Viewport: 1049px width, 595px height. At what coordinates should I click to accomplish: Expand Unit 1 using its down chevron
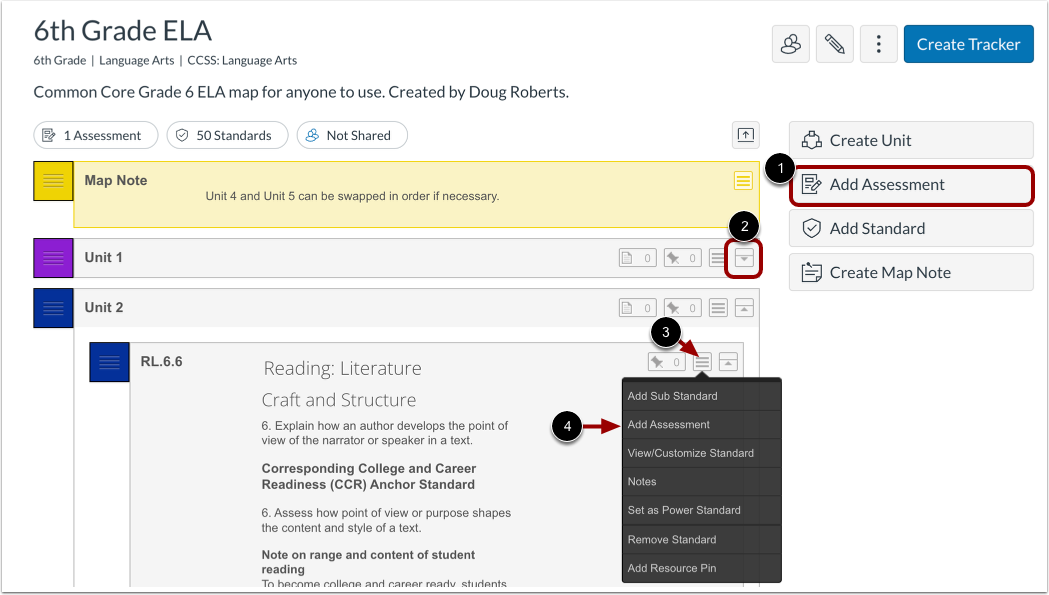tap(743, 257)
